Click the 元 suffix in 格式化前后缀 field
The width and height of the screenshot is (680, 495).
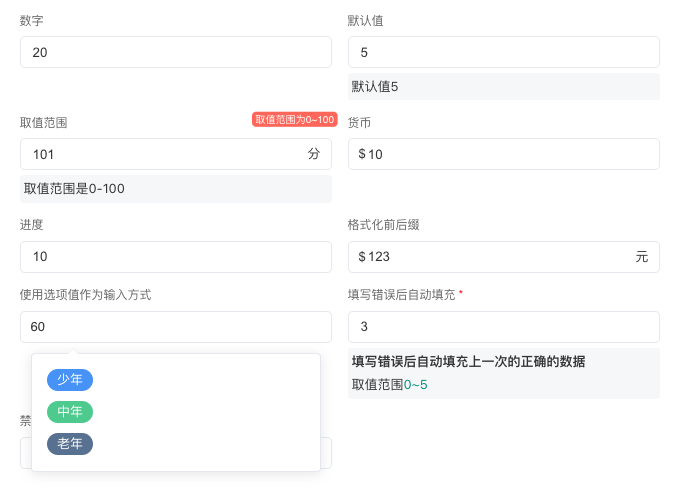(641, 257)
